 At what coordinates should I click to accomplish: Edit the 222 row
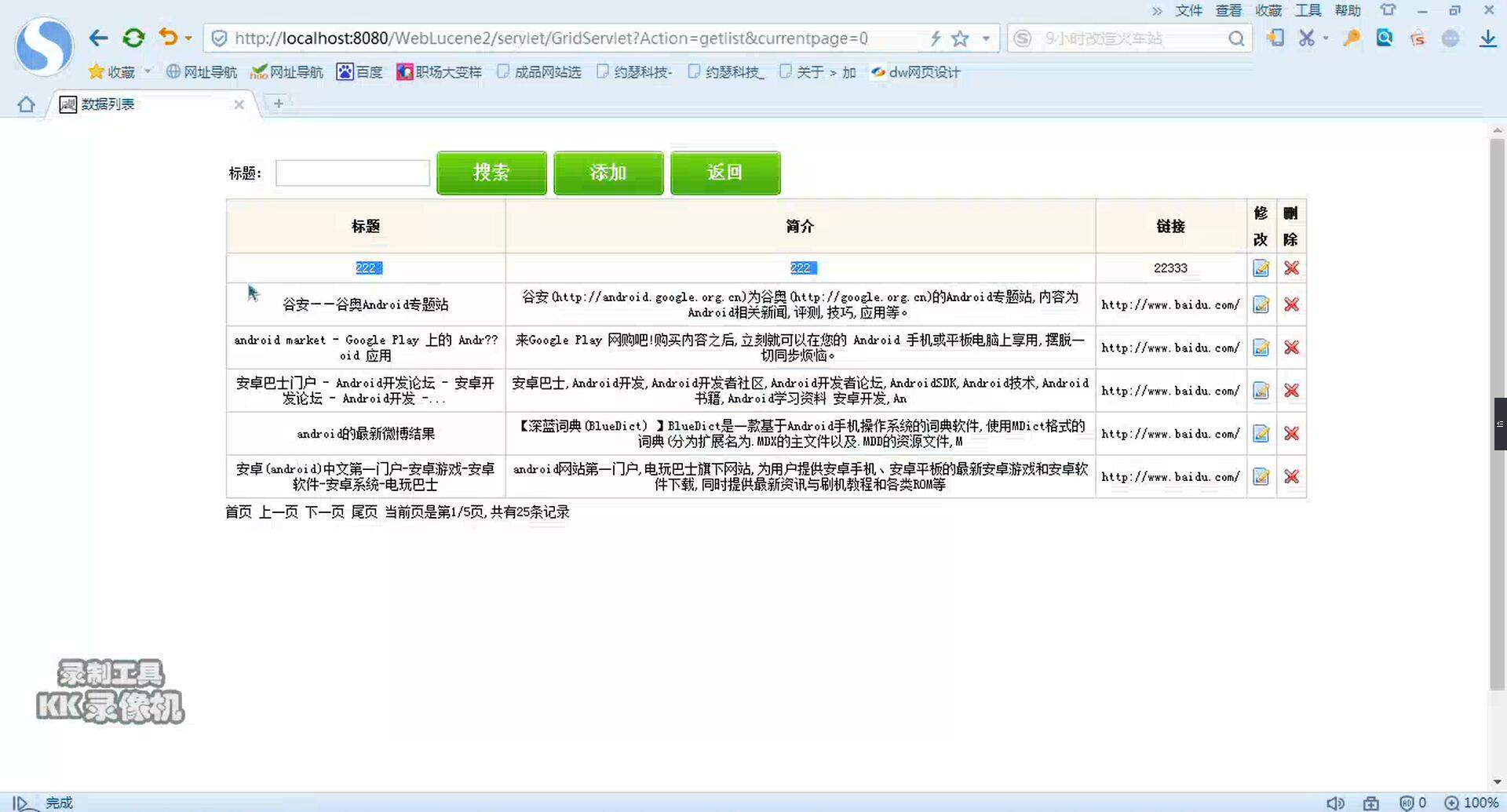pyautogui.click(x=1261, y=268)
